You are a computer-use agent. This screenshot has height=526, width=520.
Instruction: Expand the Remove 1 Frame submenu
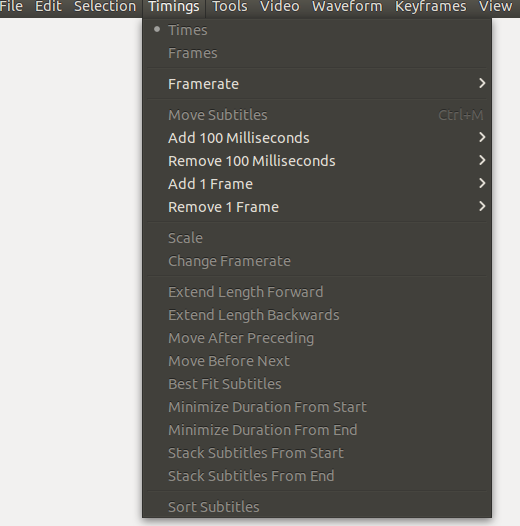tap(317, 207)
